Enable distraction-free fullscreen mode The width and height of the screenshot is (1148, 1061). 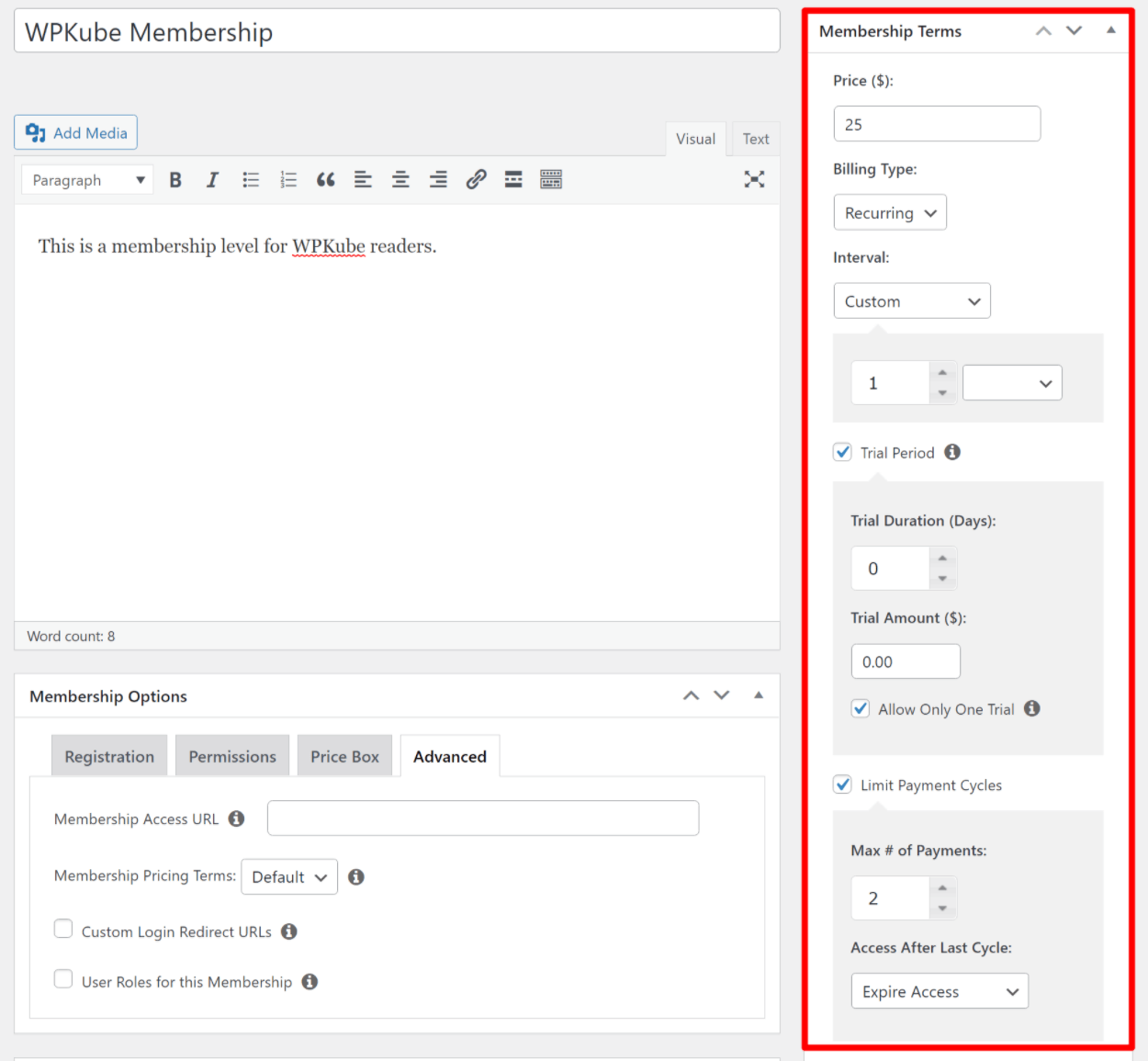pyautogui.click(x=754, y=179)
